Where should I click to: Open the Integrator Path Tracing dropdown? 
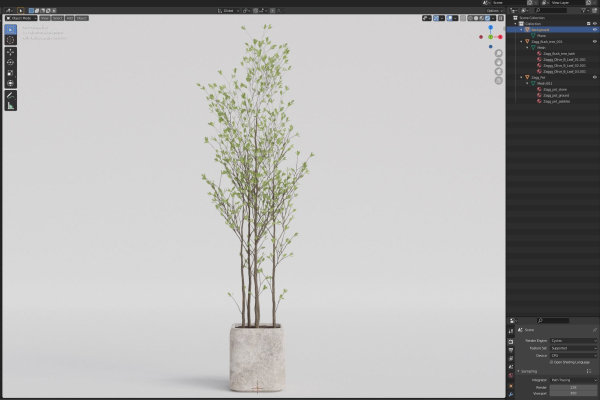[573, 380]
